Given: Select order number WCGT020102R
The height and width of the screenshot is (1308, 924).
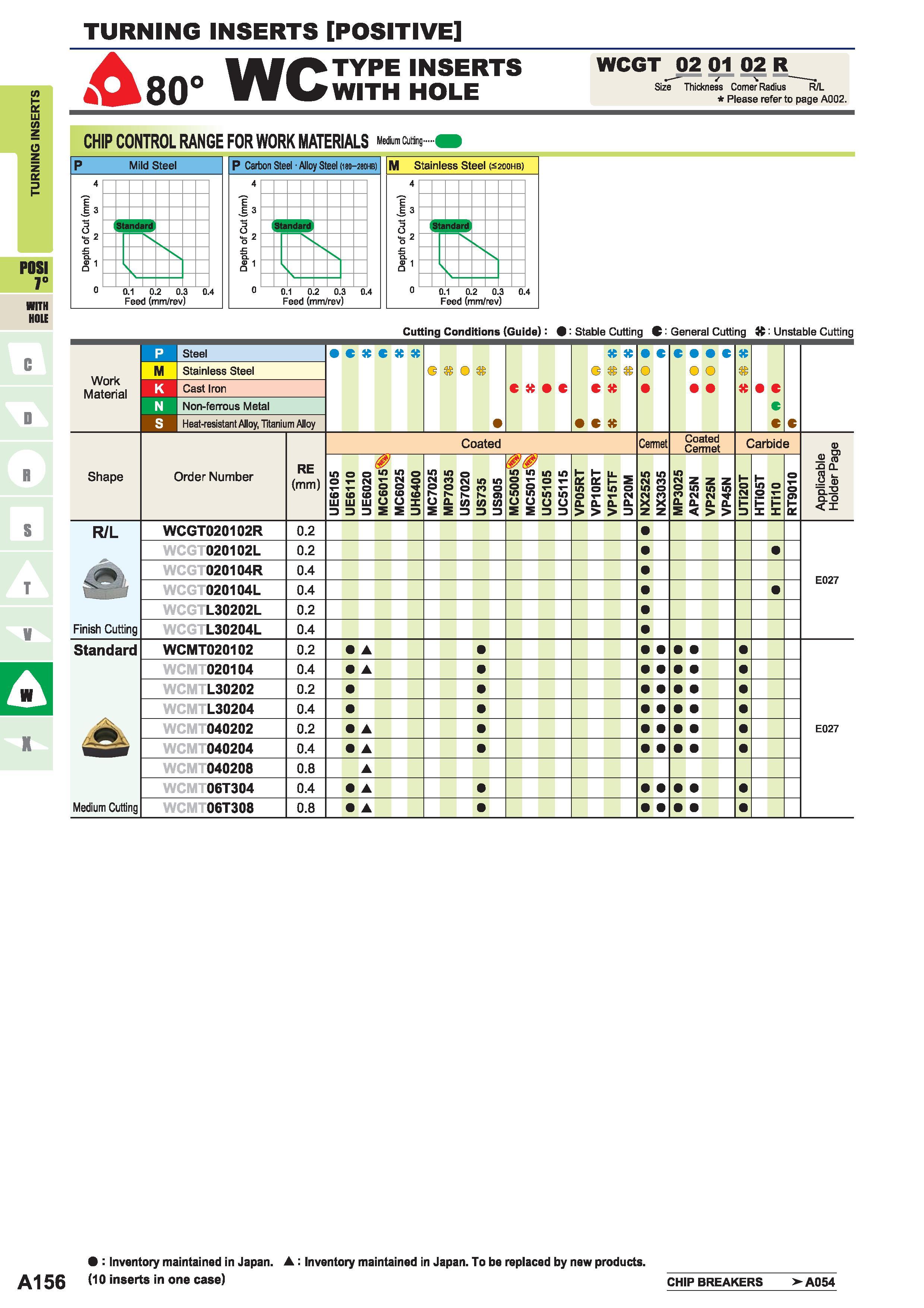Looking at the screenshot, I should pyautogui.click(x=213, y=531).
